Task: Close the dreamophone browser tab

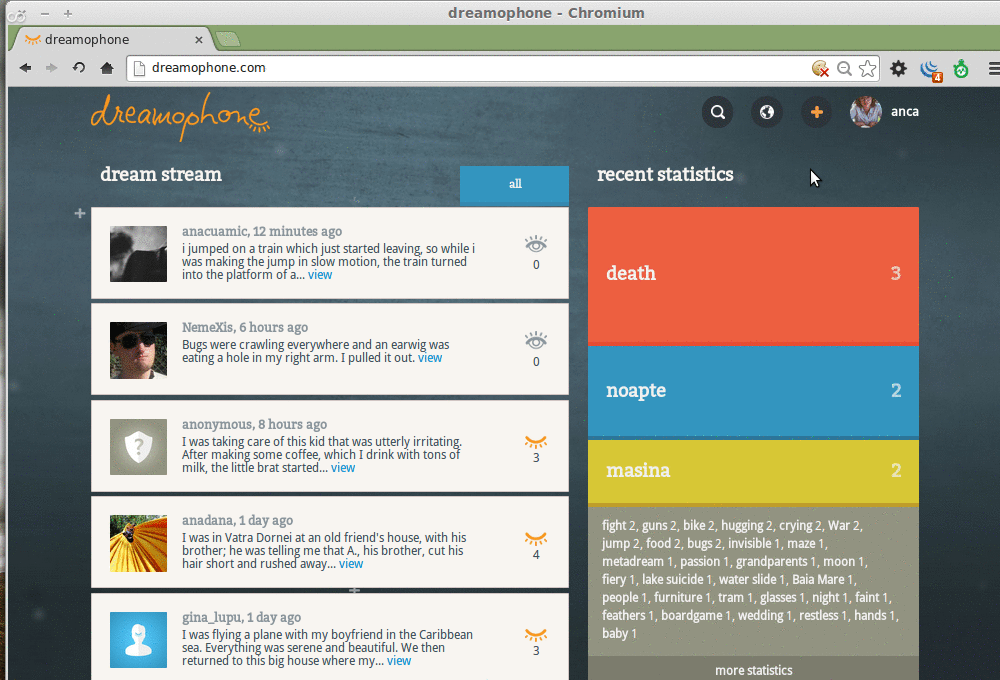Action: point(199,40)
